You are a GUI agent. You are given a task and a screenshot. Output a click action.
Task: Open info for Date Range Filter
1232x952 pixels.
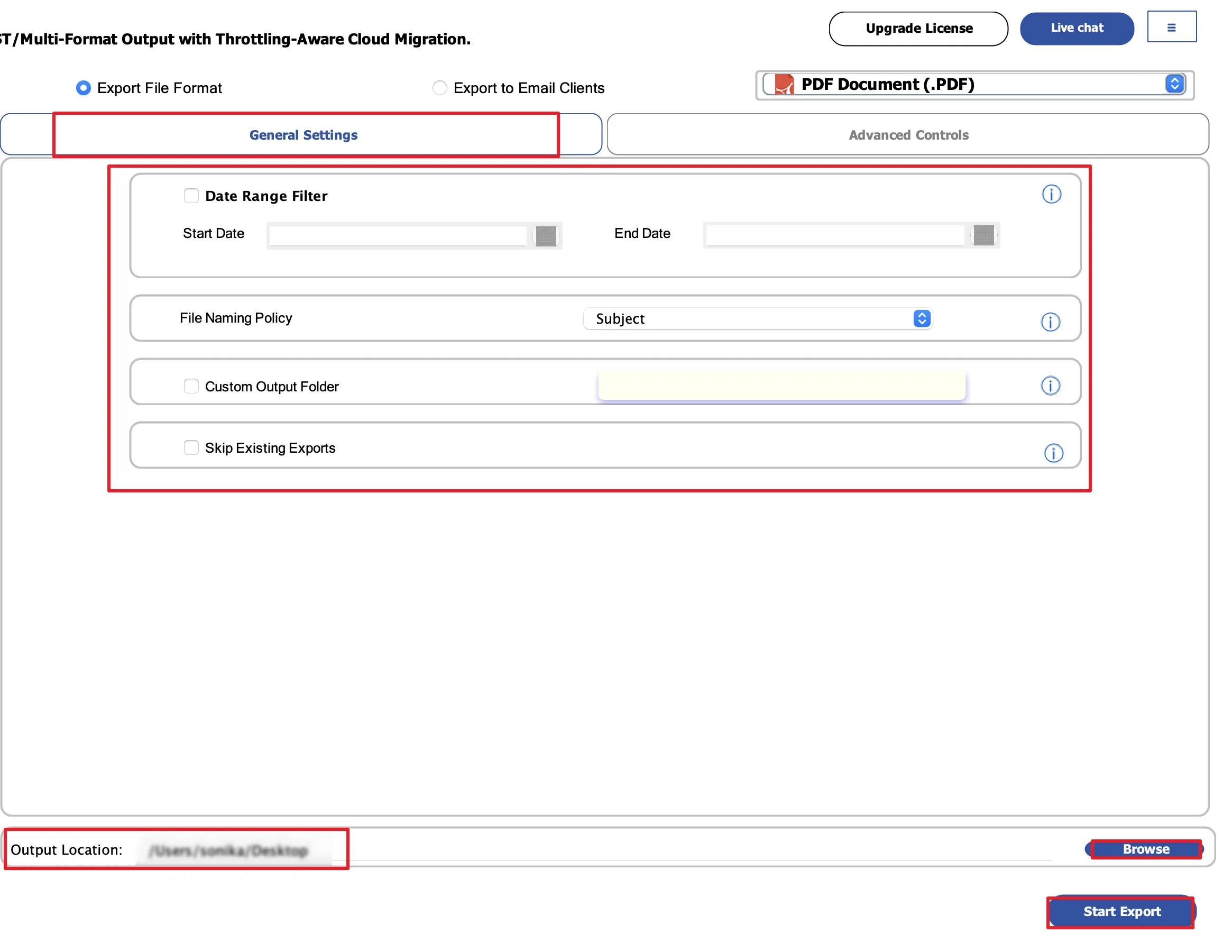click(x=1052, y=195)
